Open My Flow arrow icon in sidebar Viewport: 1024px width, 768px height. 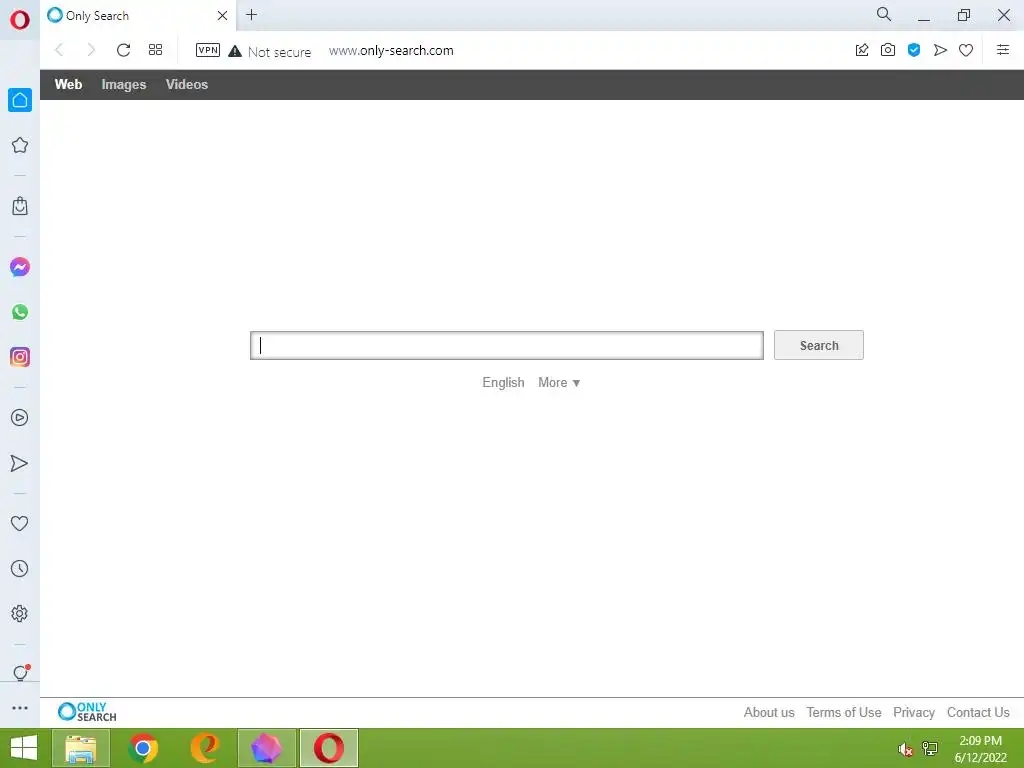point(20,463)
